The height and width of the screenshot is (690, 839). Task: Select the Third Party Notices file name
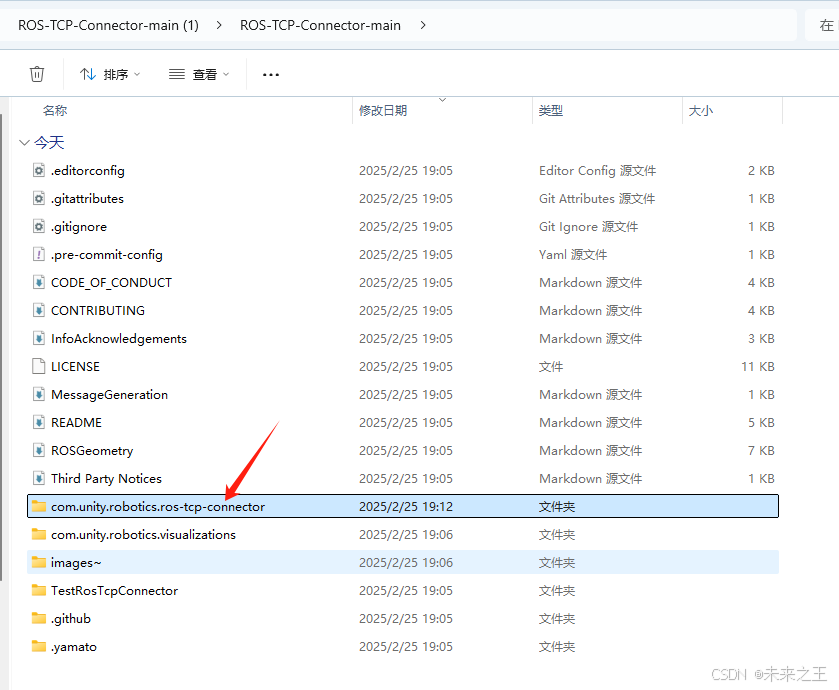point(106,478)
